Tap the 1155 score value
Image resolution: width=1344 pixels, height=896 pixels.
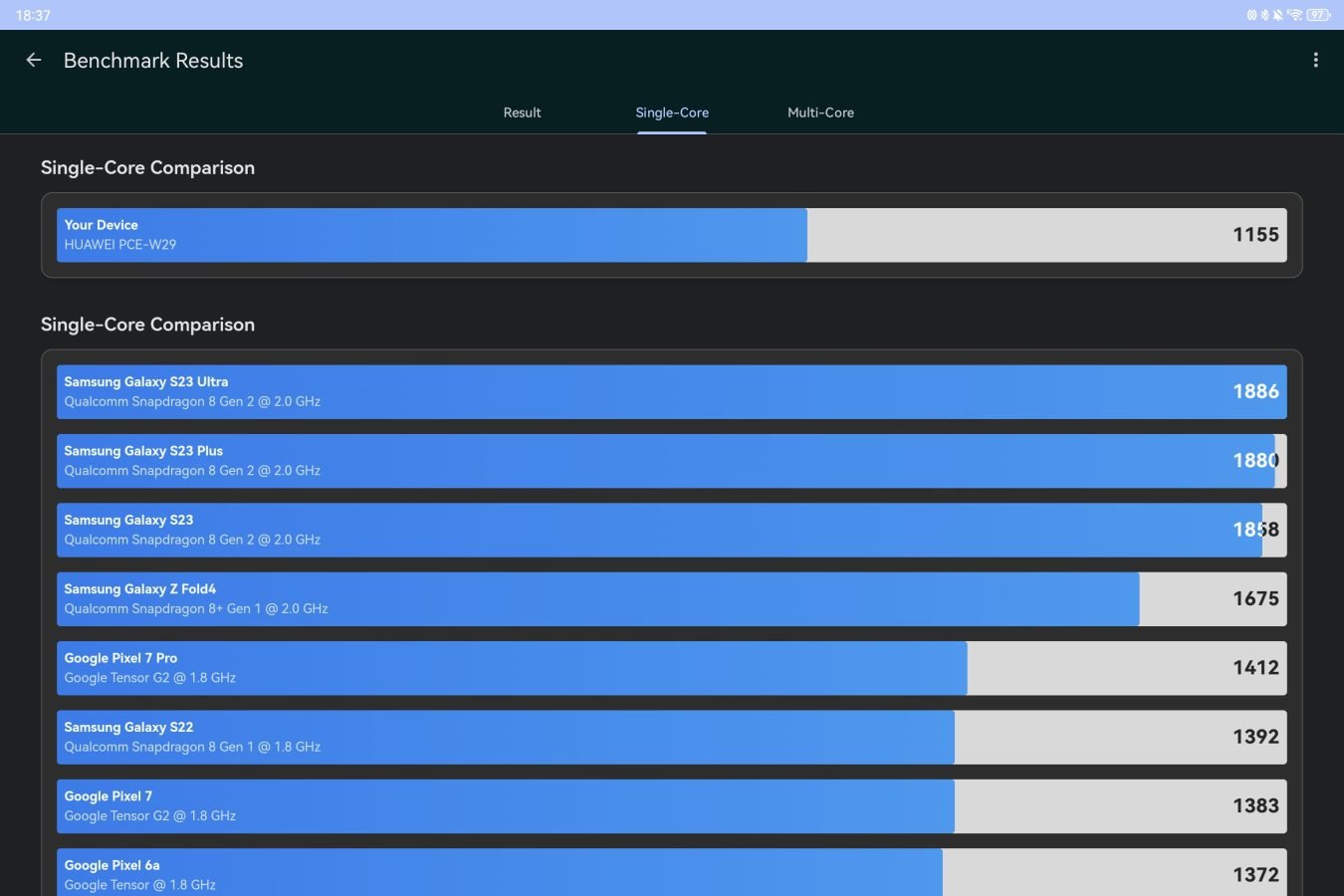pyautogui.click(x=1255, y=235)
